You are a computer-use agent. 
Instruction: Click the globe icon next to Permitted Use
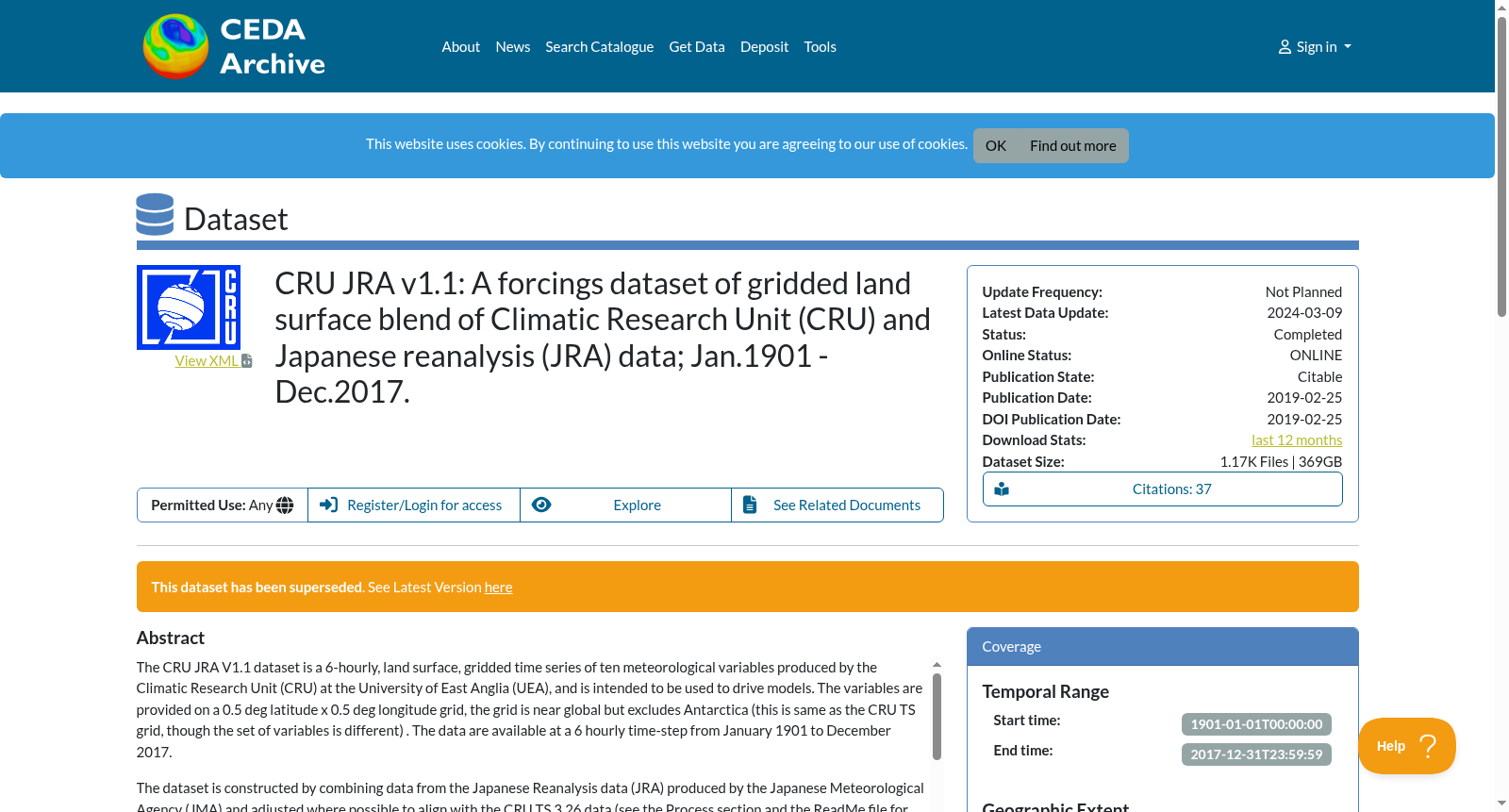(285, 505)
